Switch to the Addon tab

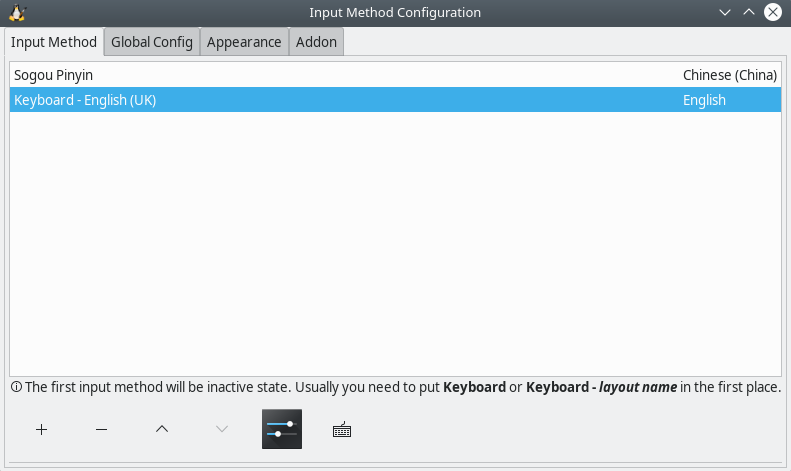pyautogui.click(x=316, y=42)
